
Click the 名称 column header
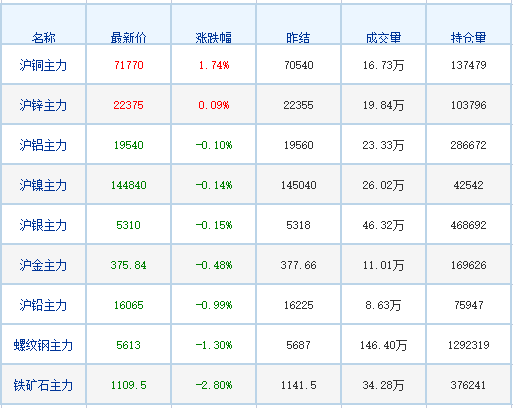pyautogui.click(x=44, y=38)
